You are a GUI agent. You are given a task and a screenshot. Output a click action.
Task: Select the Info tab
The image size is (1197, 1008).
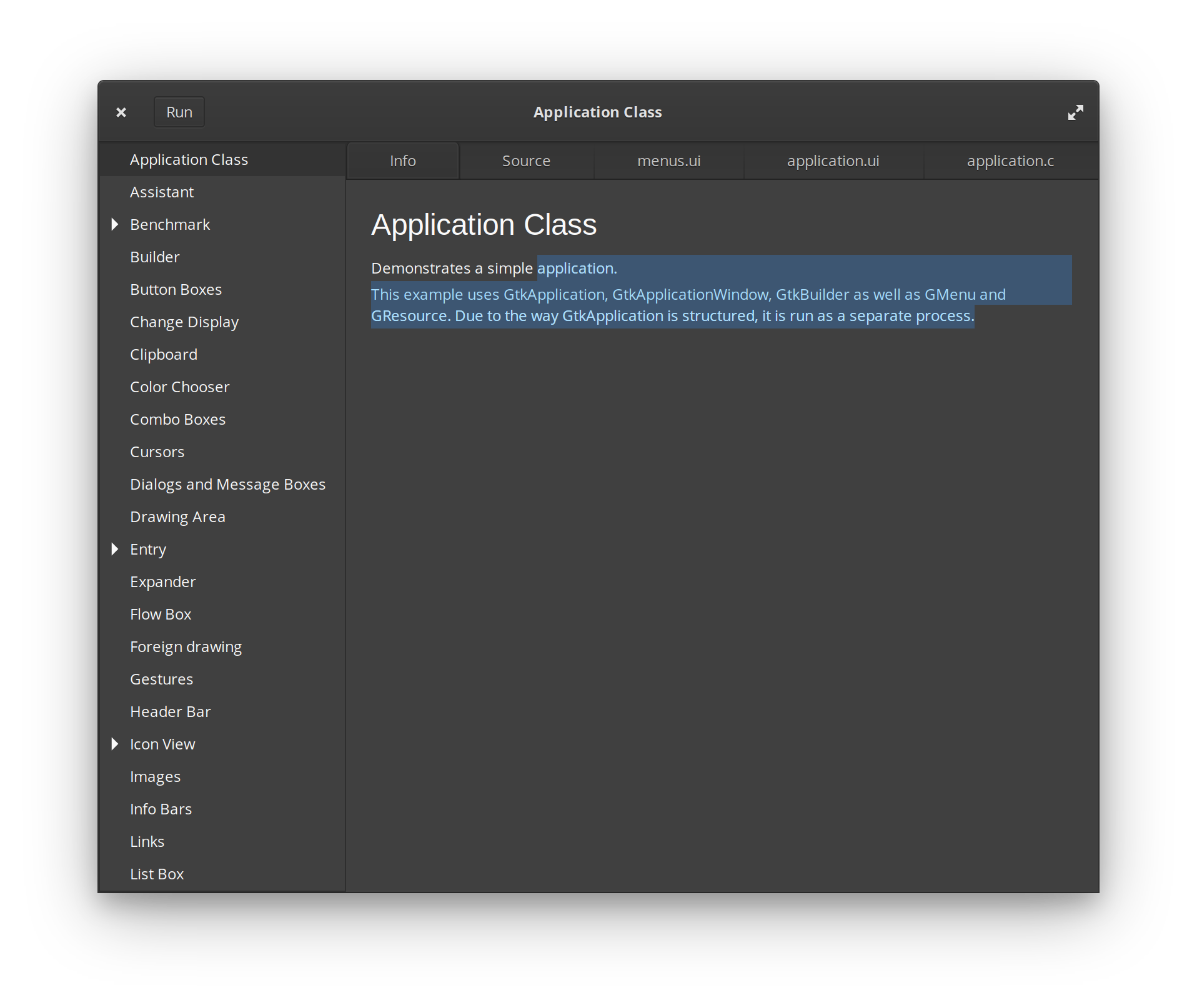coord(402,161)
